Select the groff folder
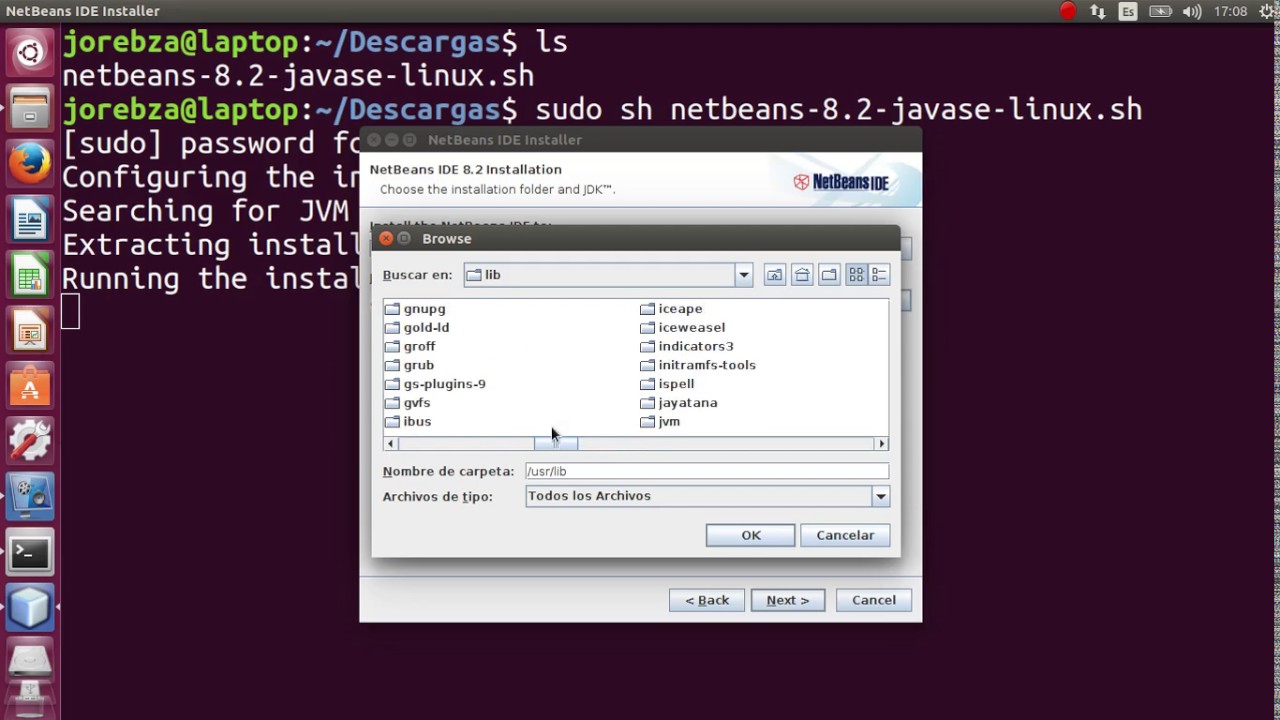This screenshot has height=720, width=1280. coord(410,347)
